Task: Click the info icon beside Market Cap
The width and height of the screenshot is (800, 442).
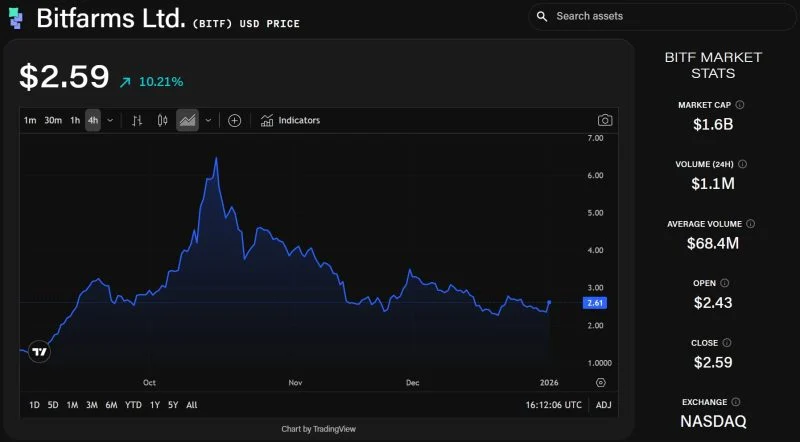Action: pos(740,104)
